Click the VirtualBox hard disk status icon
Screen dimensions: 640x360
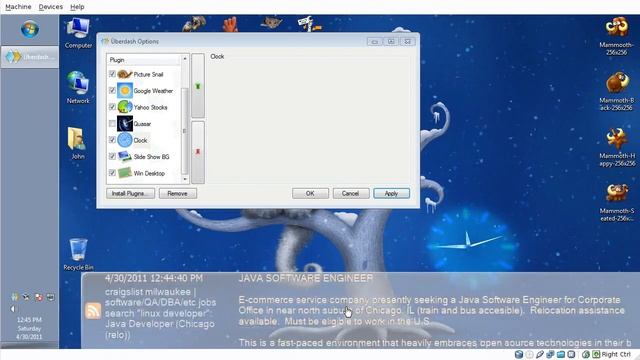tap(519, 354)
